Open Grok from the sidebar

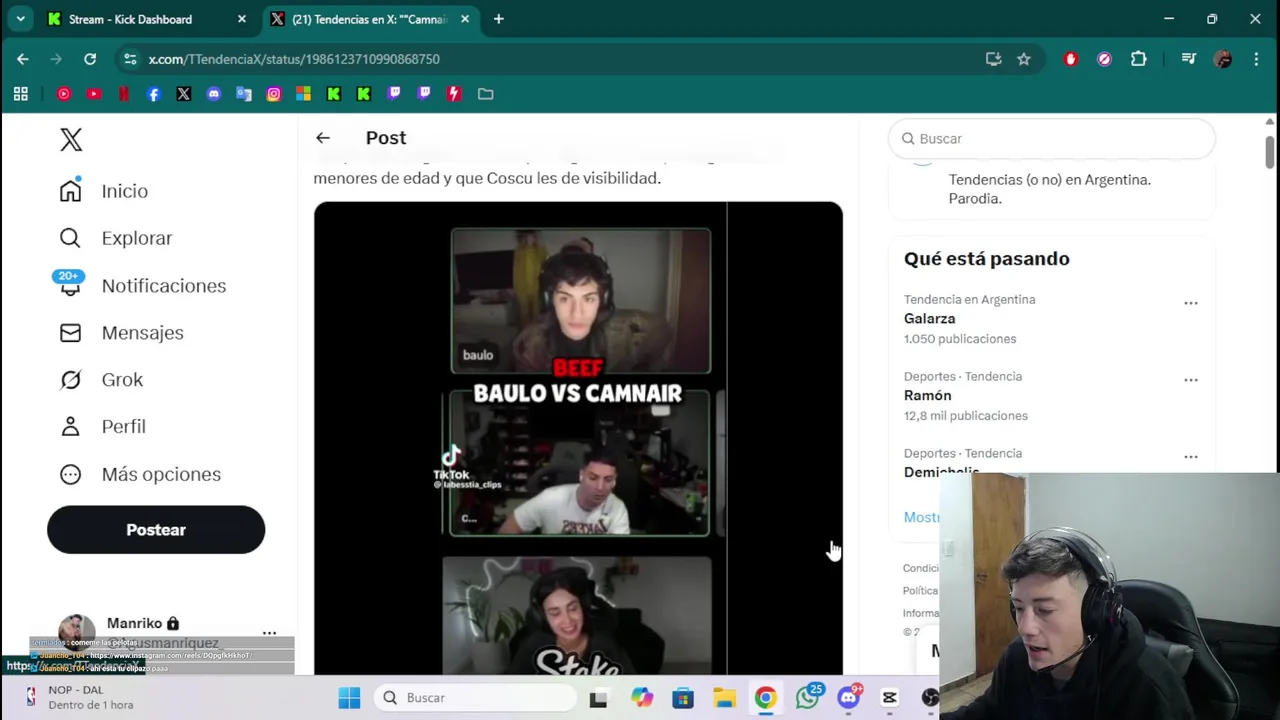click(x=101, y=380)
